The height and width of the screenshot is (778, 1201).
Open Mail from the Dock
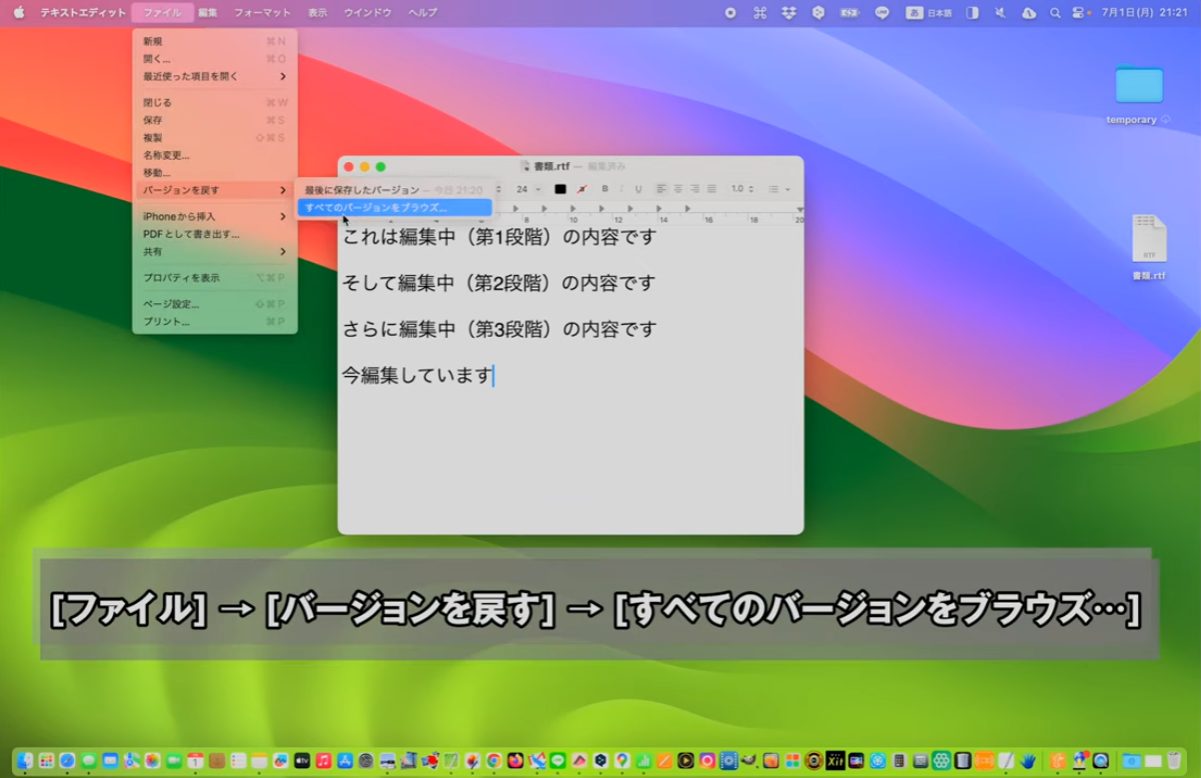click(x=110, y=761)
